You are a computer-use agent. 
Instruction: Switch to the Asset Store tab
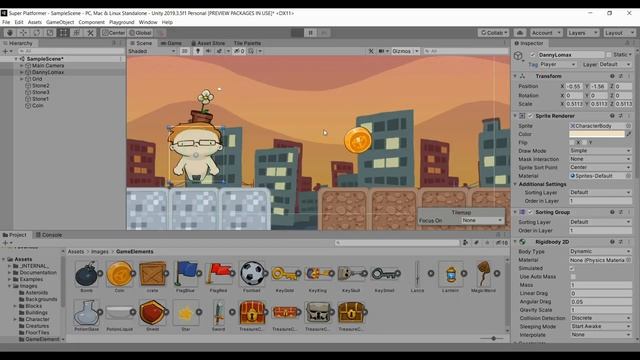(x=208, y=43)
